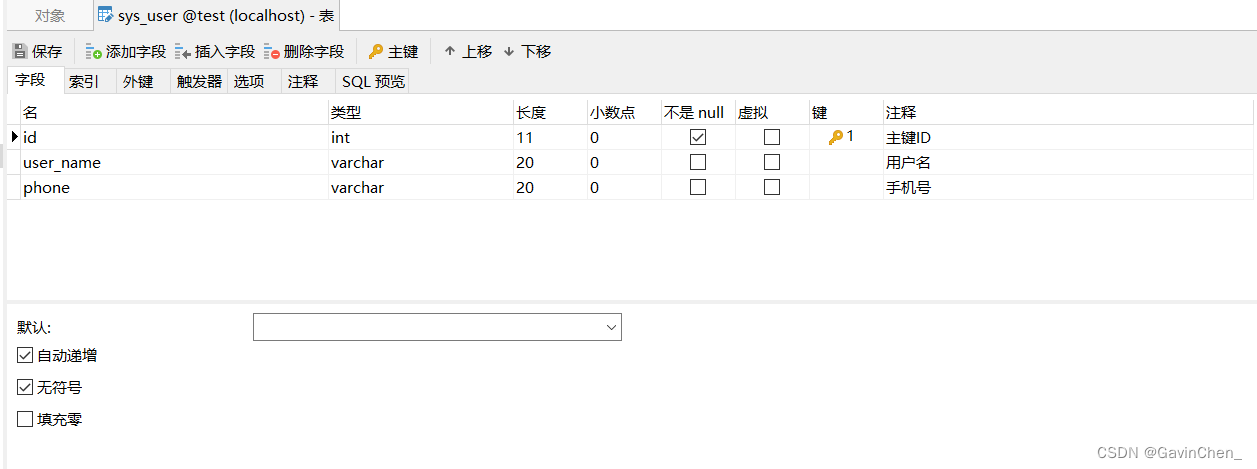The width and height of the screenshot is (1257, 469).
Task: Uncheck the Auto Increment (自动递增) checkbox
Action: (x=25, y=355)
